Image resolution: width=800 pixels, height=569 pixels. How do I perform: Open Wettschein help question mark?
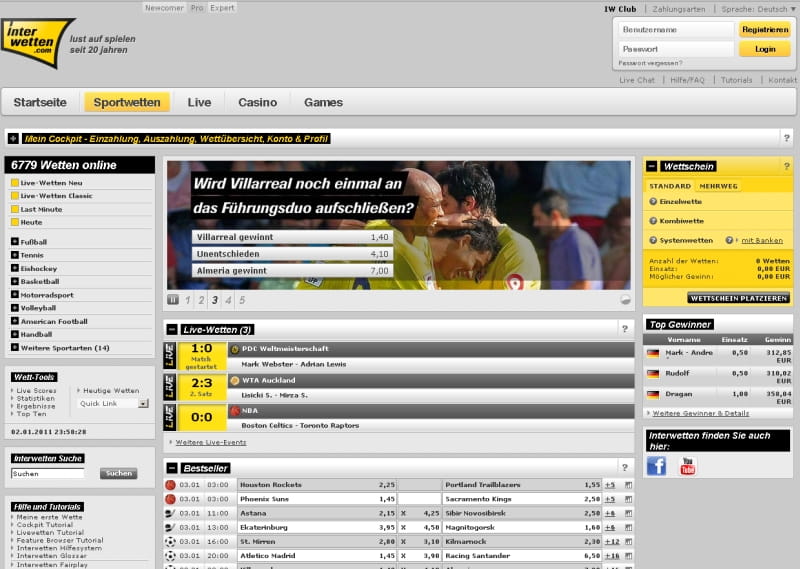786,166
